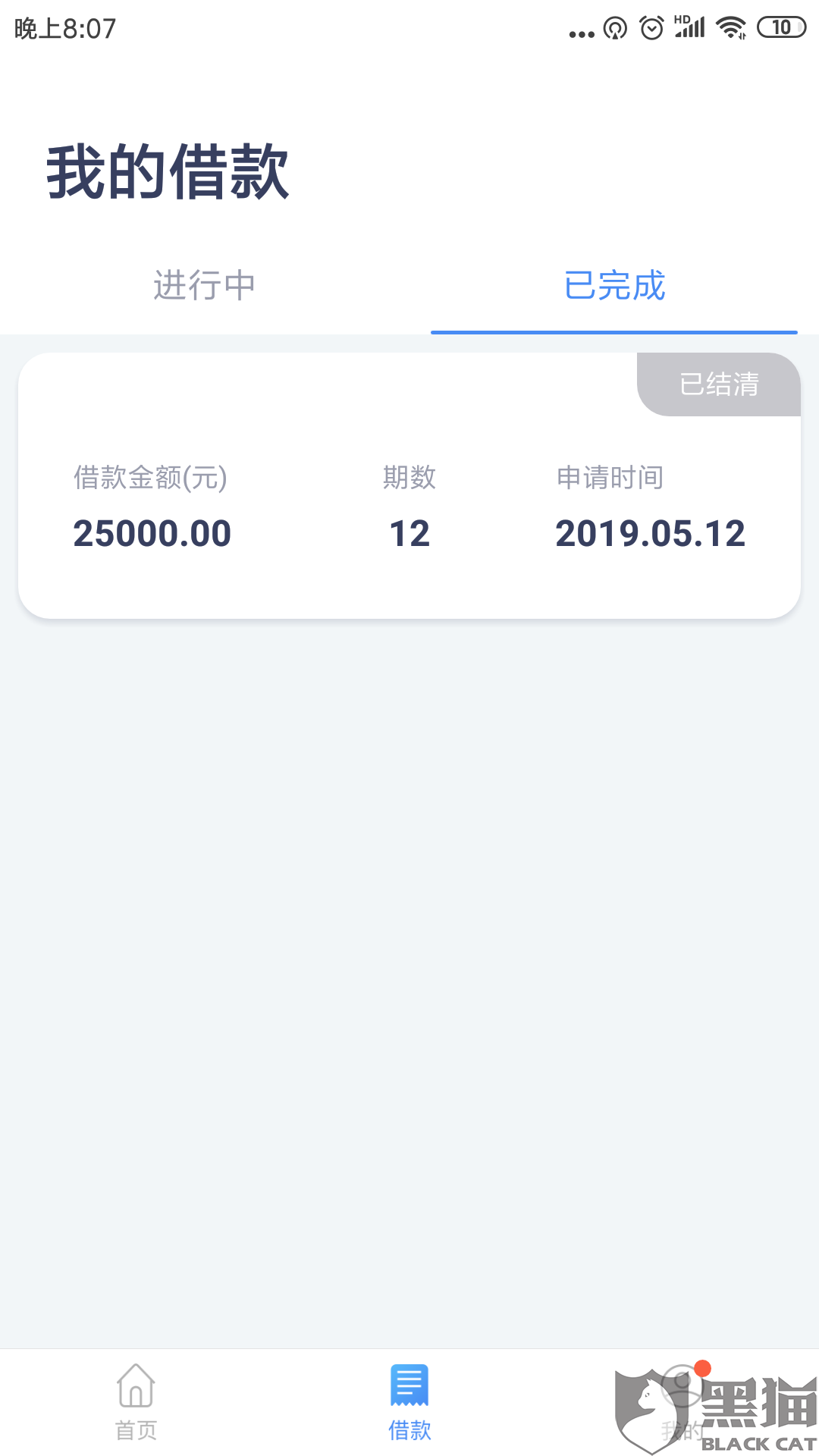Image resolution: width=819 pixels, height=1456 pixels.
Task: Tap the 已结清 status badge
Action: (719, 384)
